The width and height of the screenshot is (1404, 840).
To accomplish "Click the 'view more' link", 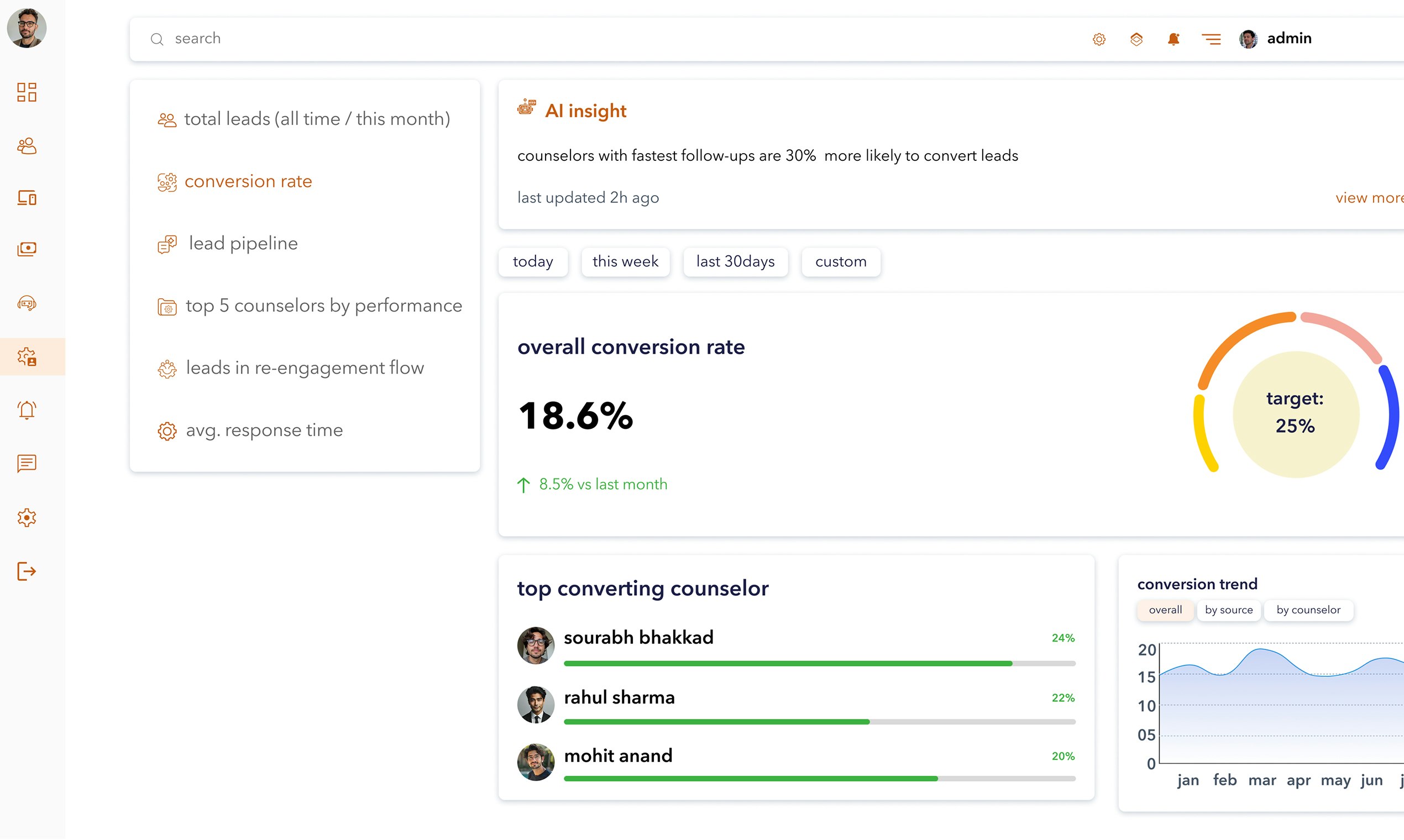I will coord(1368,197).
